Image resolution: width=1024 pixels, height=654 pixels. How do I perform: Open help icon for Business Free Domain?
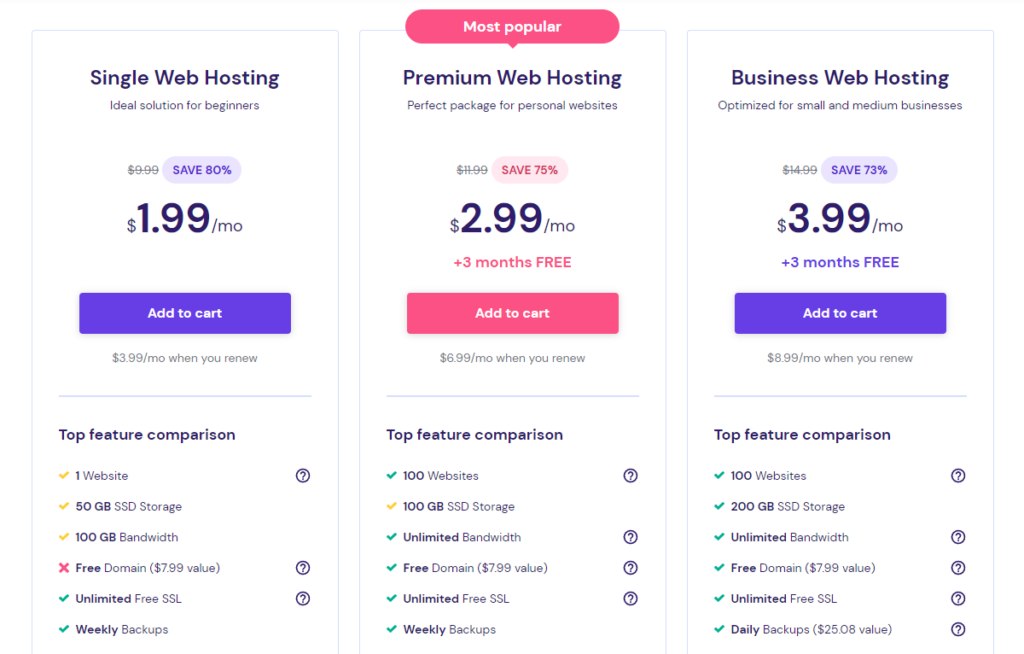point(958,568)
